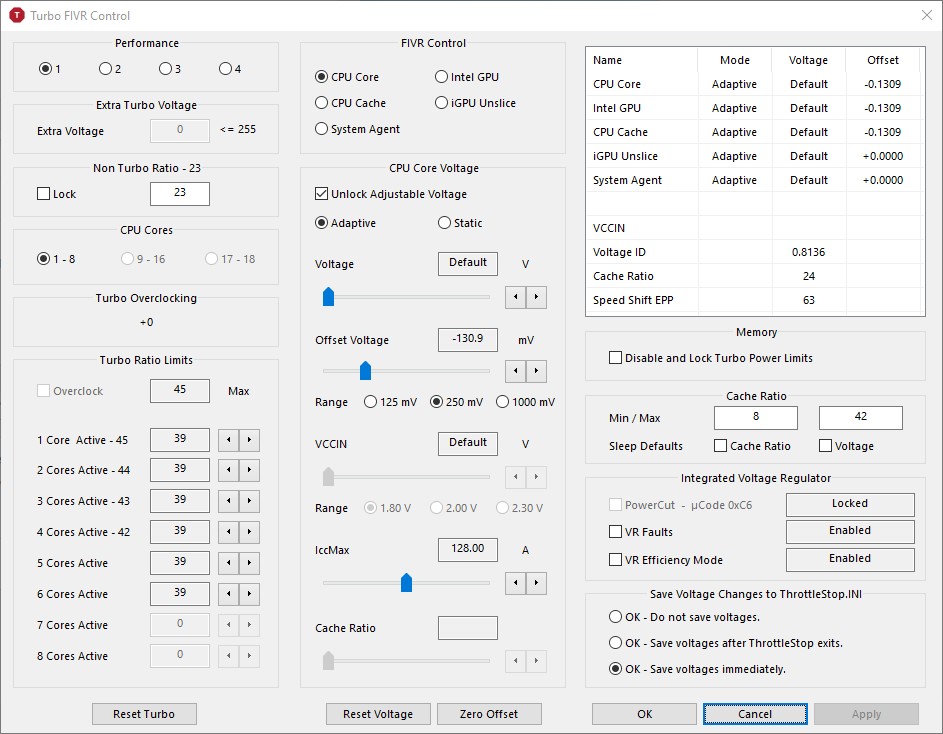Increase the 6 Cores Active ratio arrow
The width and height of the screenshot is (943, 734).
coord(249,594)
